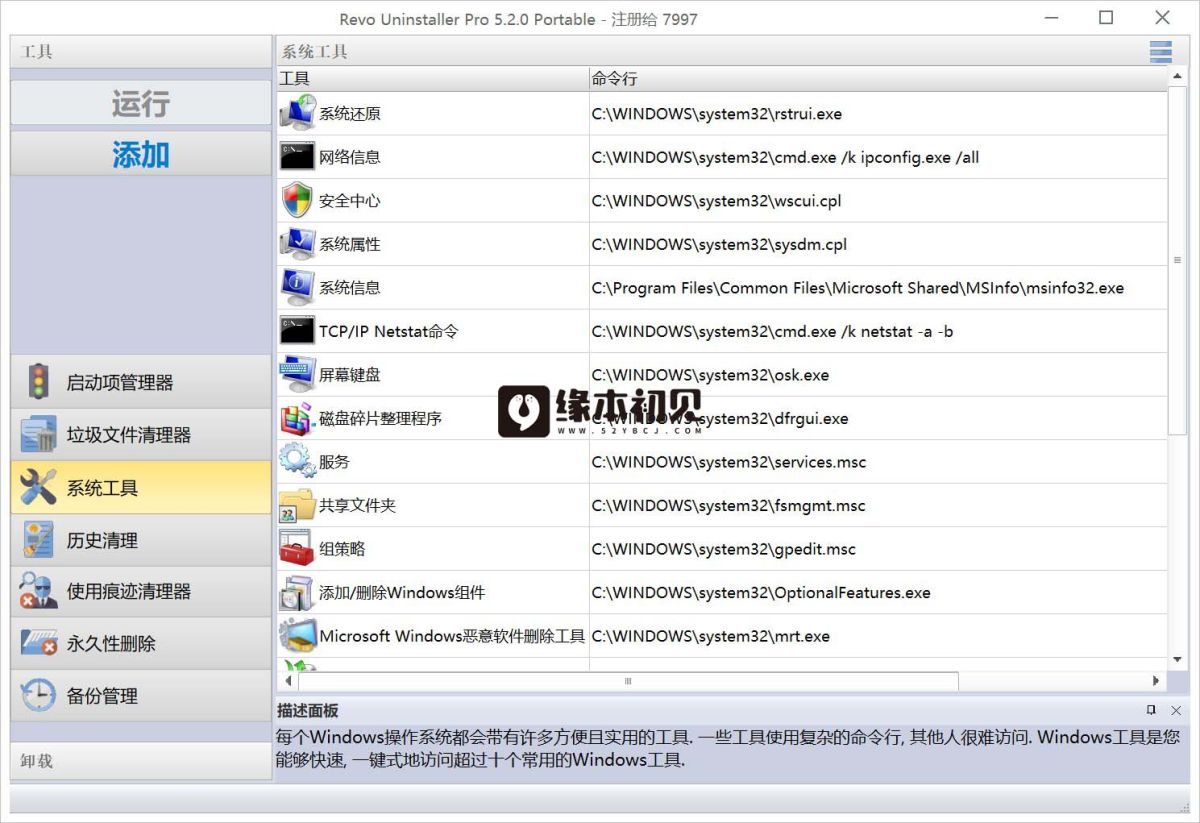This screenshot has width=1200, height=823.
Task: Click the rstrui.exe command path
Action: 717,114
